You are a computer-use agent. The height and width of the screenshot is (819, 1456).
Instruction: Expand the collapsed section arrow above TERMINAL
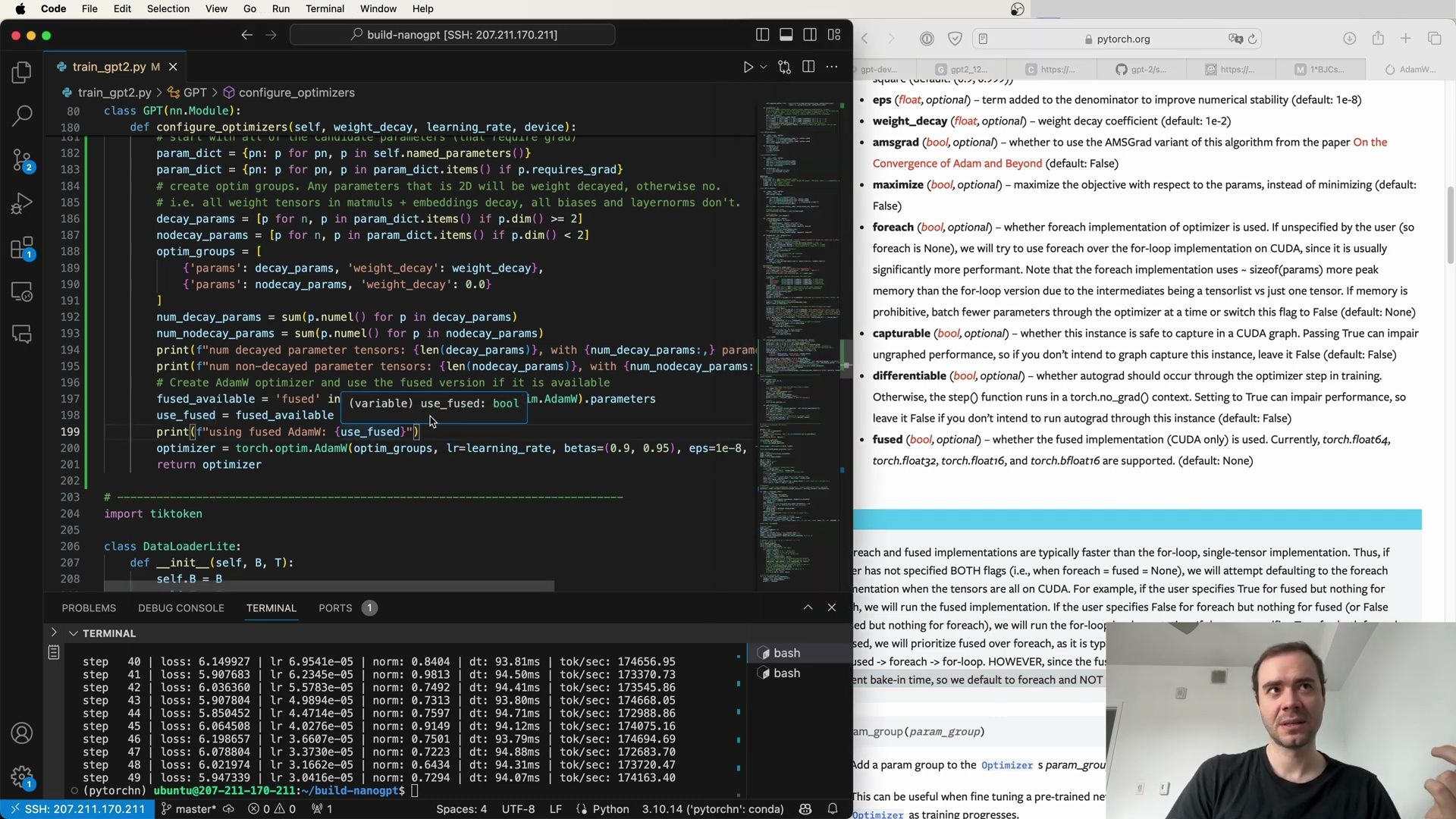[53, 632]
